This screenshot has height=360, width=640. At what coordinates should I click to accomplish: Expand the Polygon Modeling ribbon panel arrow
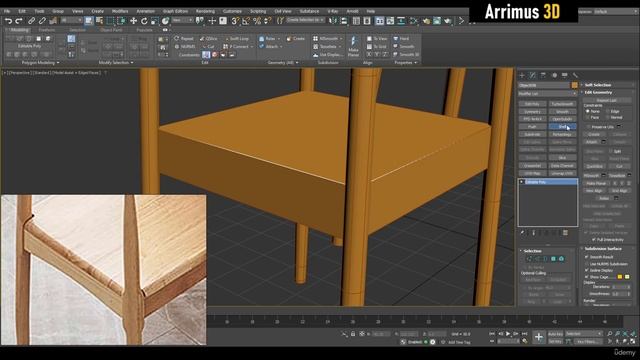(x=58, y=62)
